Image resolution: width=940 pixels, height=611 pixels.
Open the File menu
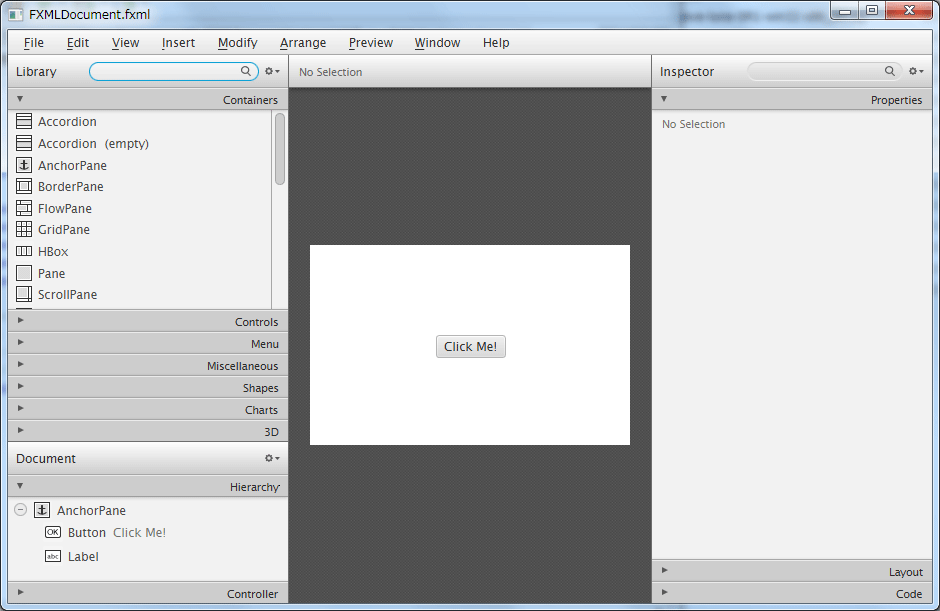click(34, 43)
